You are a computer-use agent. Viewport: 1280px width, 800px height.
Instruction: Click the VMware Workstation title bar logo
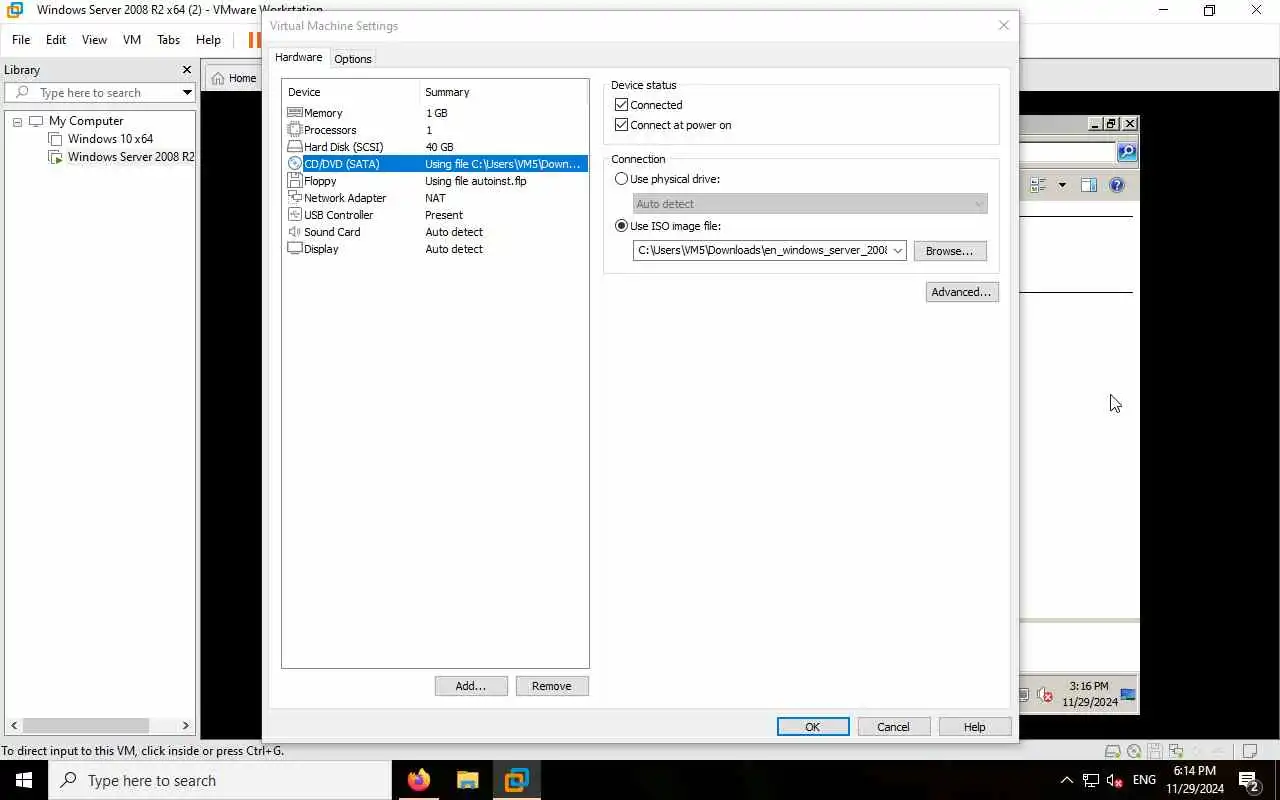coord(14,10)
